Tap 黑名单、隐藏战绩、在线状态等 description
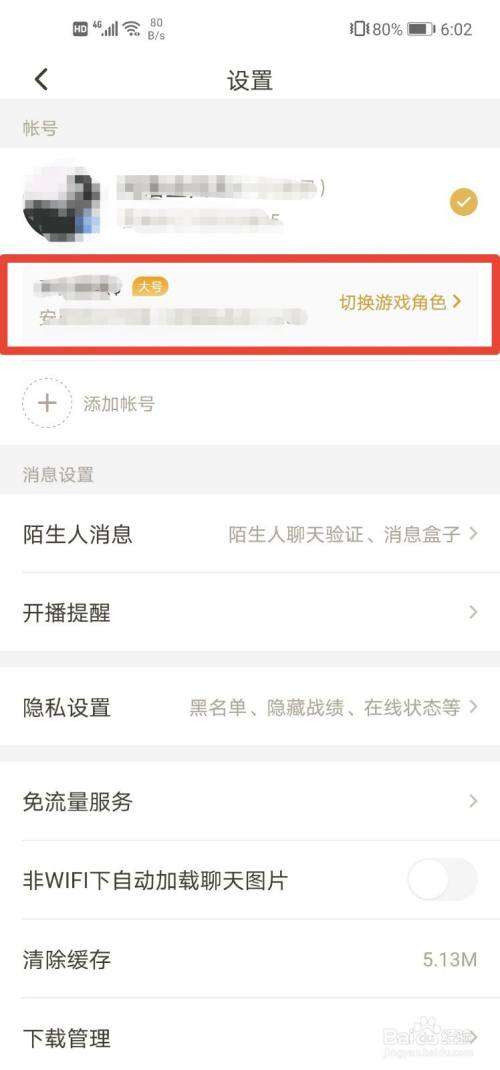This screenshot has height=1070, width=500. coord(325,708)
